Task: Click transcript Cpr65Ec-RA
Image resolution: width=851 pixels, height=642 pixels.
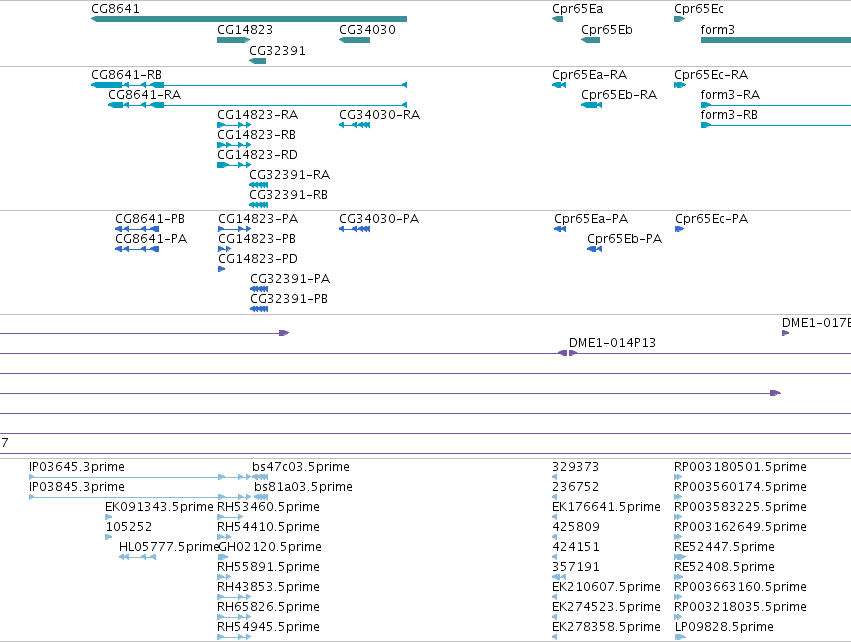Action: tap(680, 85)
